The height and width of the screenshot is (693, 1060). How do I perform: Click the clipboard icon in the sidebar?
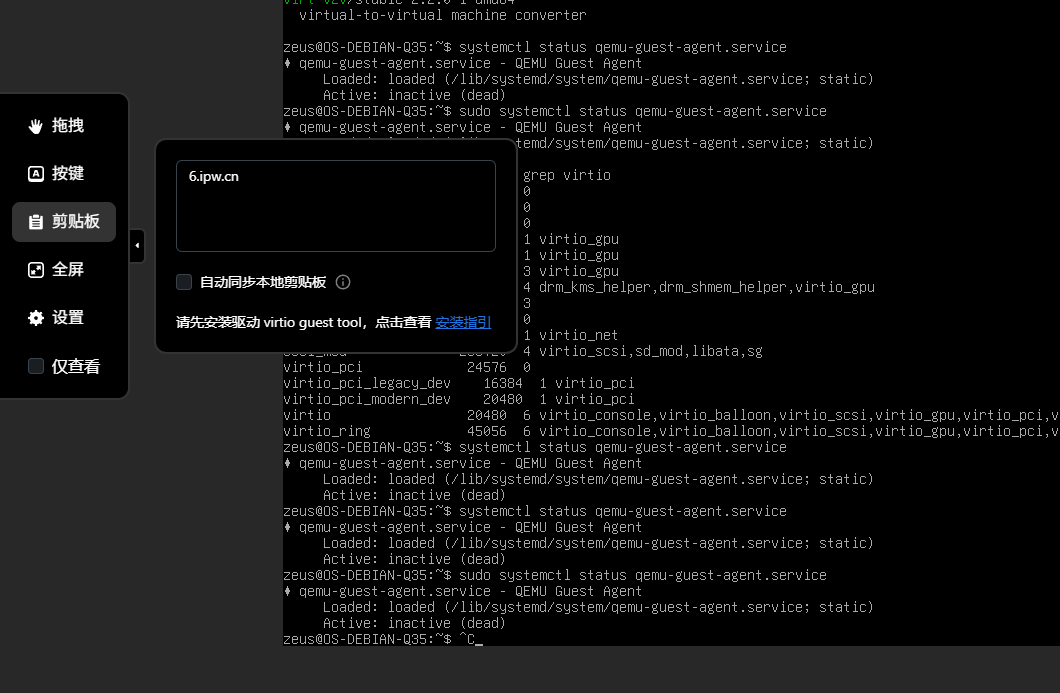click(x=36, y=222)
